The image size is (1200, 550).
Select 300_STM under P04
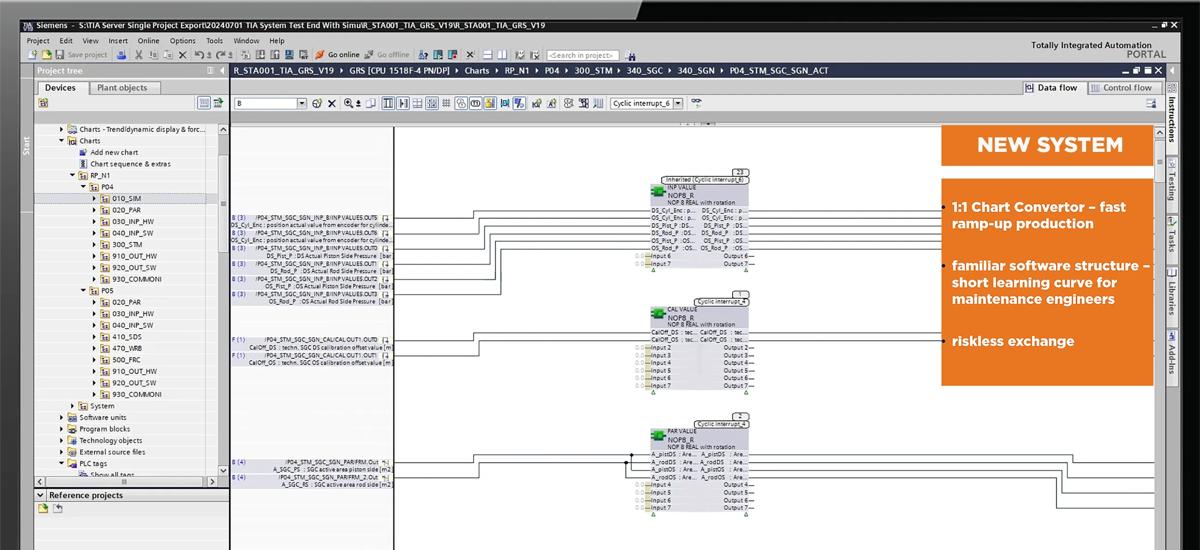126,244
